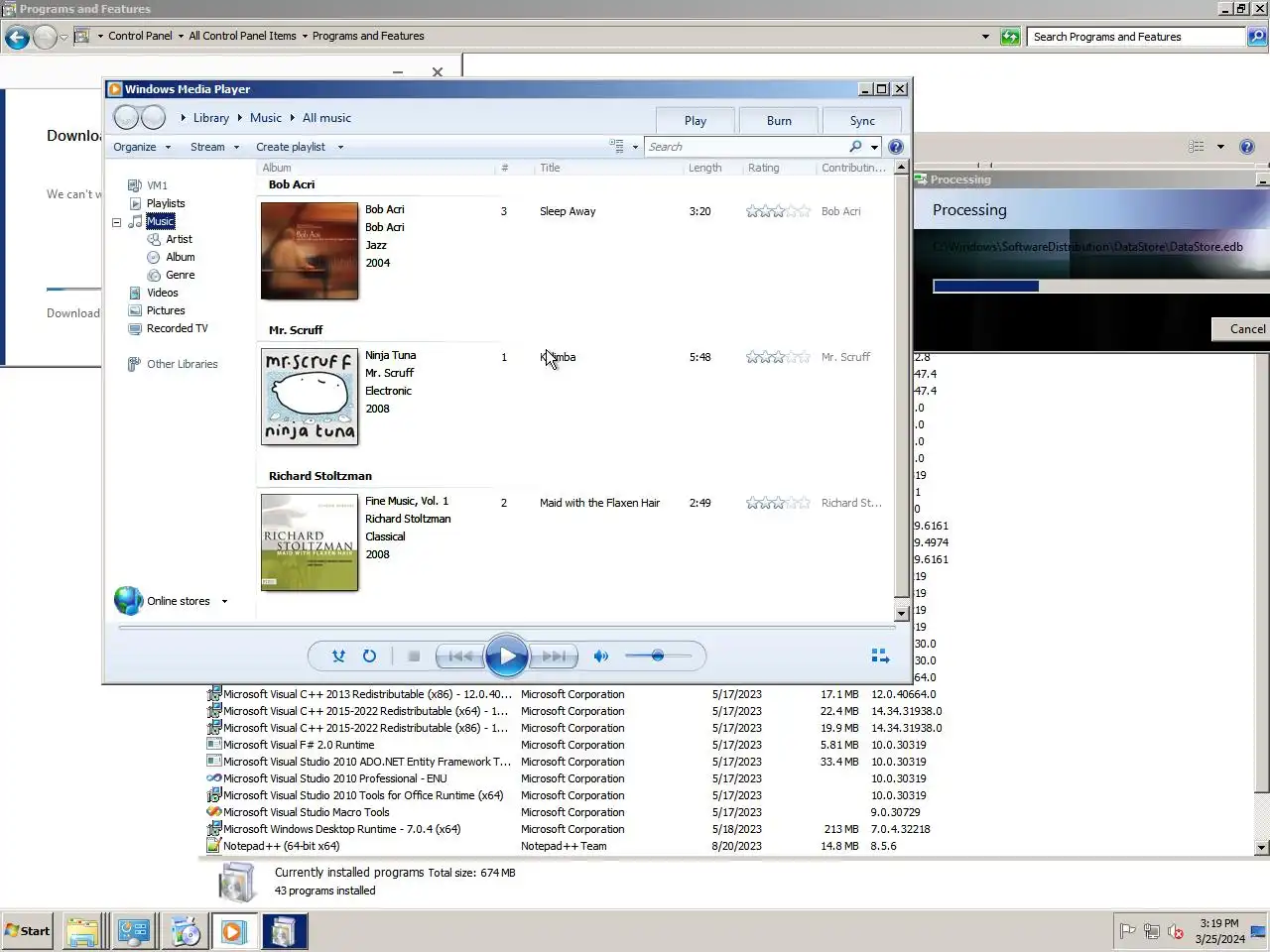Stop playback in Windows Media Player
Viewport: 1270px width, 952px height.
414,655
